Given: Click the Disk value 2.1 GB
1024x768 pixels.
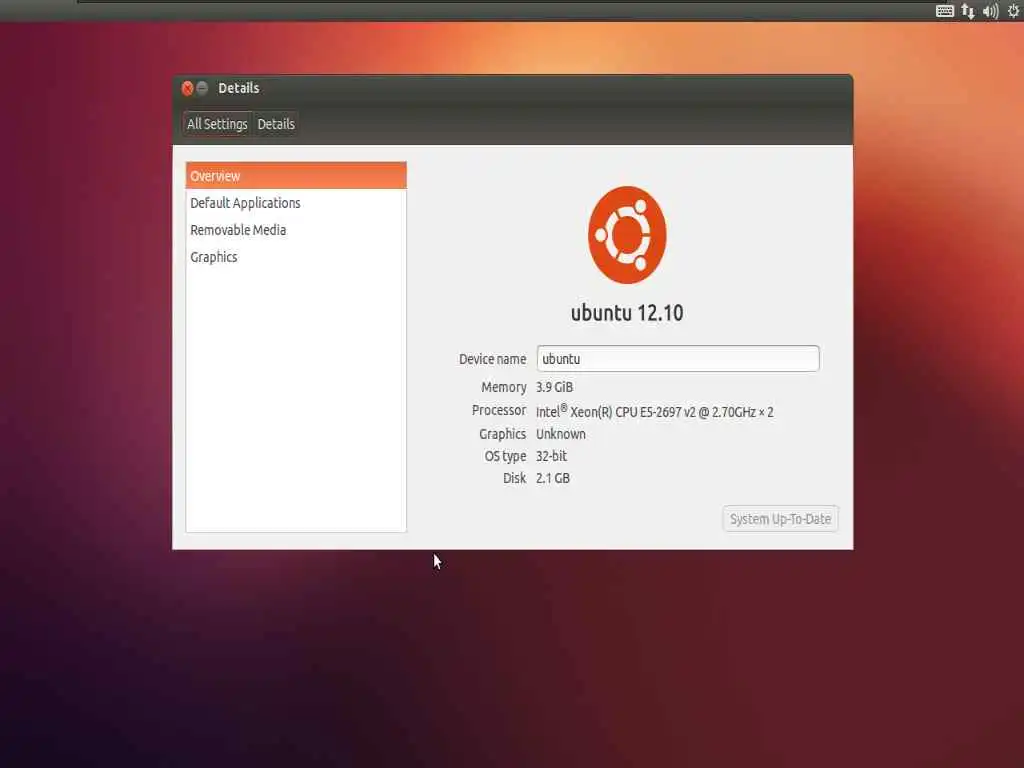Looking at the screenshot, I should [552, 478].
